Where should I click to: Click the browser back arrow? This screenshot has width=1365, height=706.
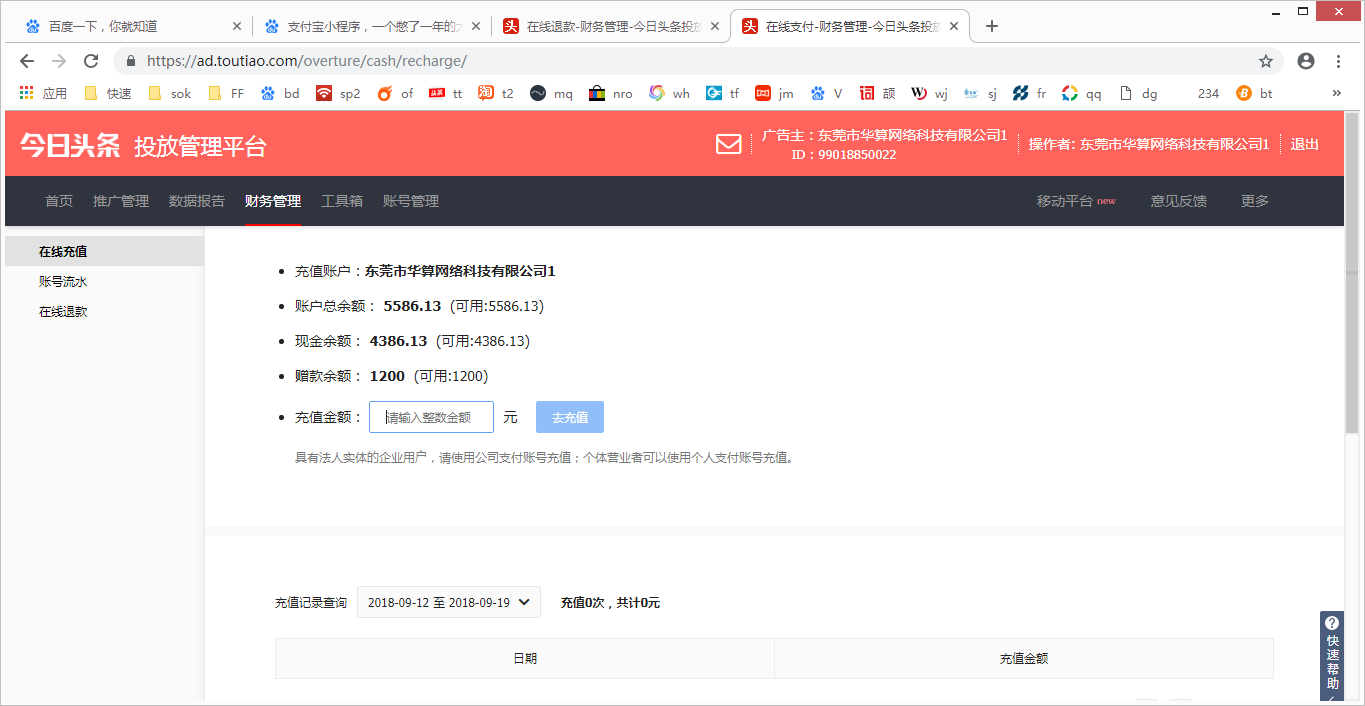27,61
